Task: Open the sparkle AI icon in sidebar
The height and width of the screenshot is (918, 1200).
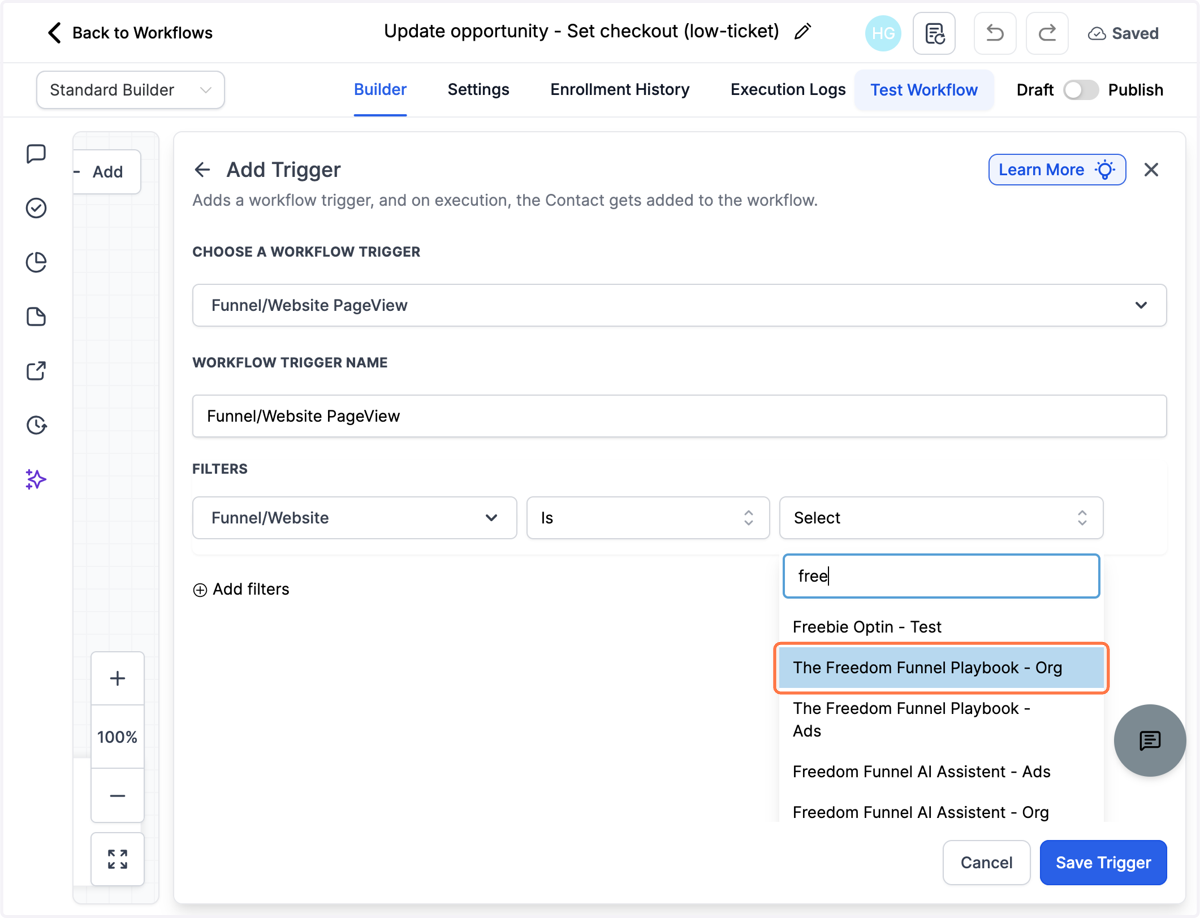Action: (x=36, y=479)
